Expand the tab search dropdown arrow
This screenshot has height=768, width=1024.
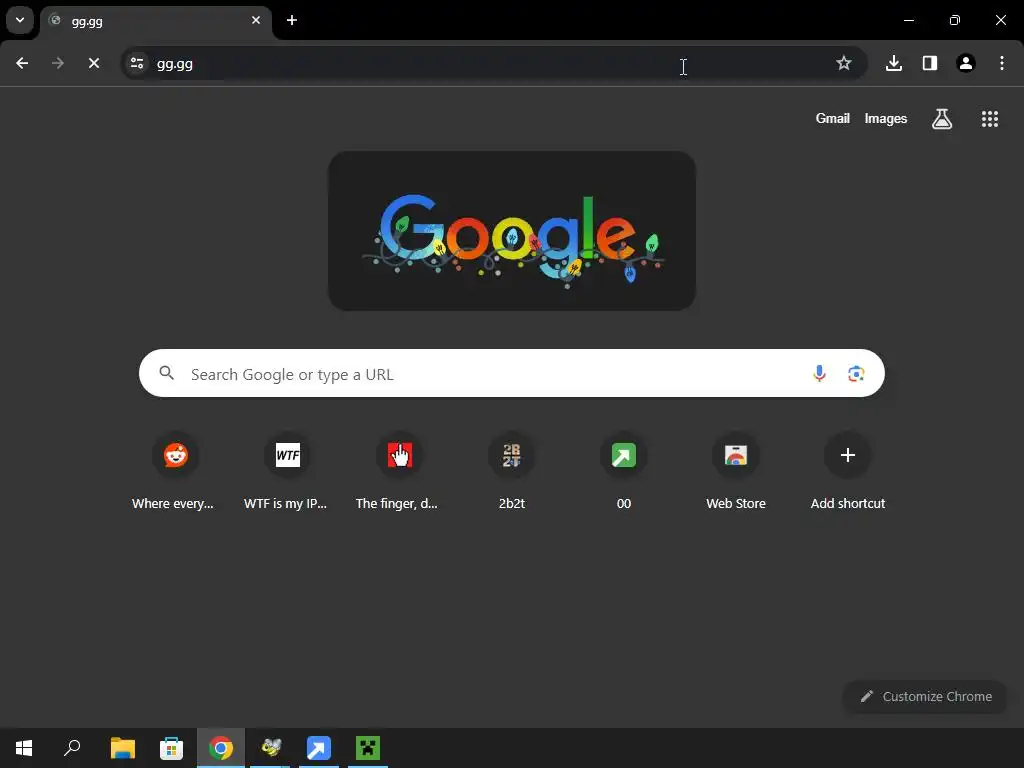coord(20,20)
